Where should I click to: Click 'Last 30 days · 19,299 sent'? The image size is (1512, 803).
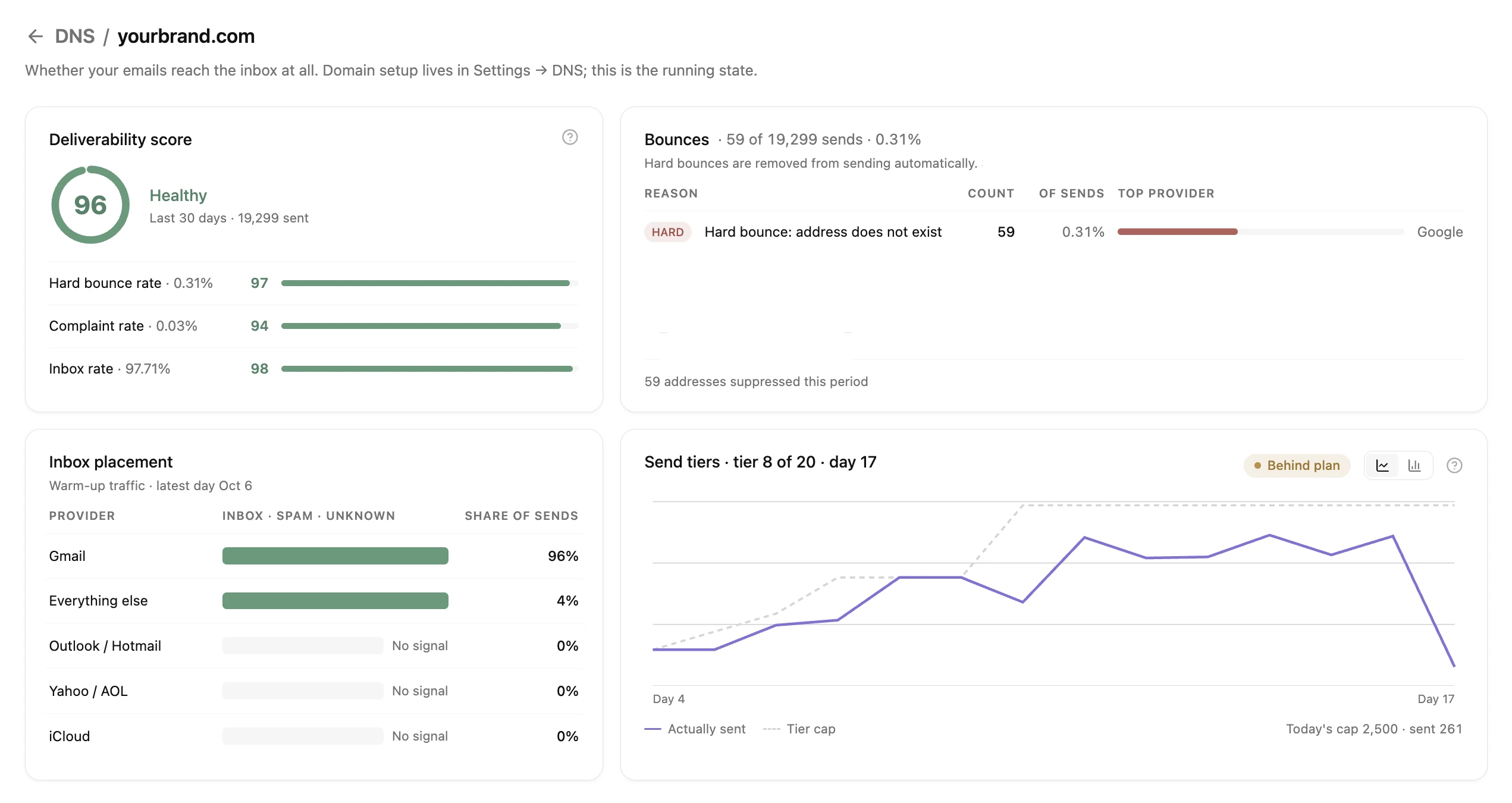pos(229,218)
